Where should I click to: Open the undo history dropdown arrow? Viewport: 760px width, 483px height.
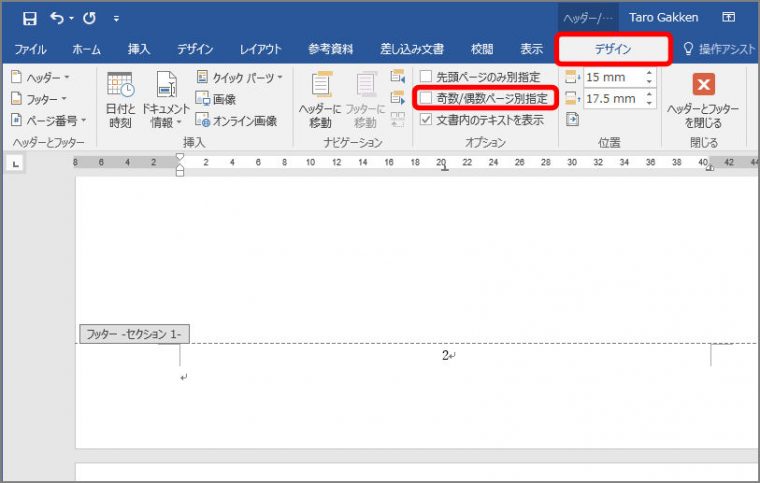71,19
